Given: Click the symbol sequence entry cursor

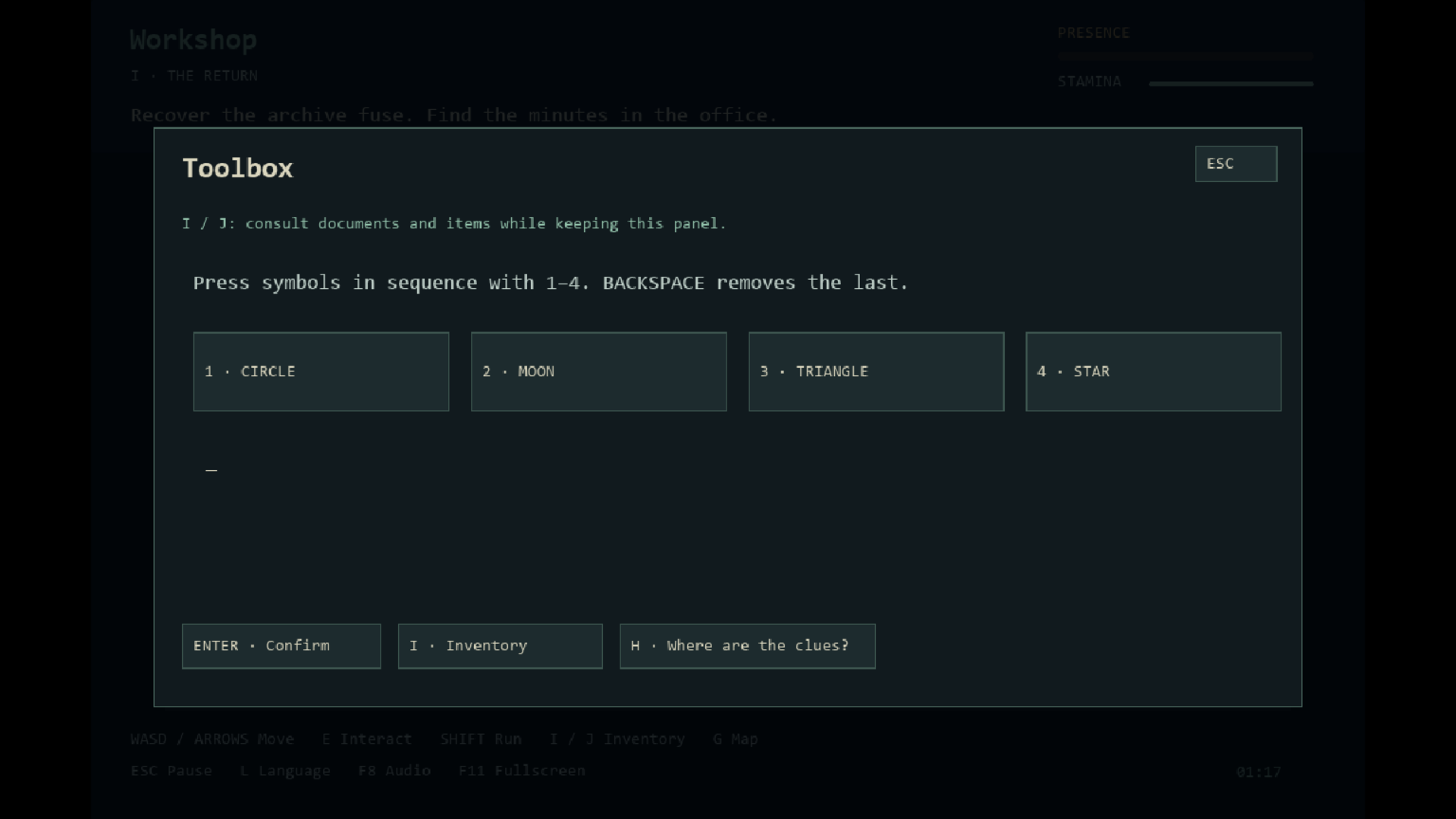Looking at the screenshot, I should point(212,470).
